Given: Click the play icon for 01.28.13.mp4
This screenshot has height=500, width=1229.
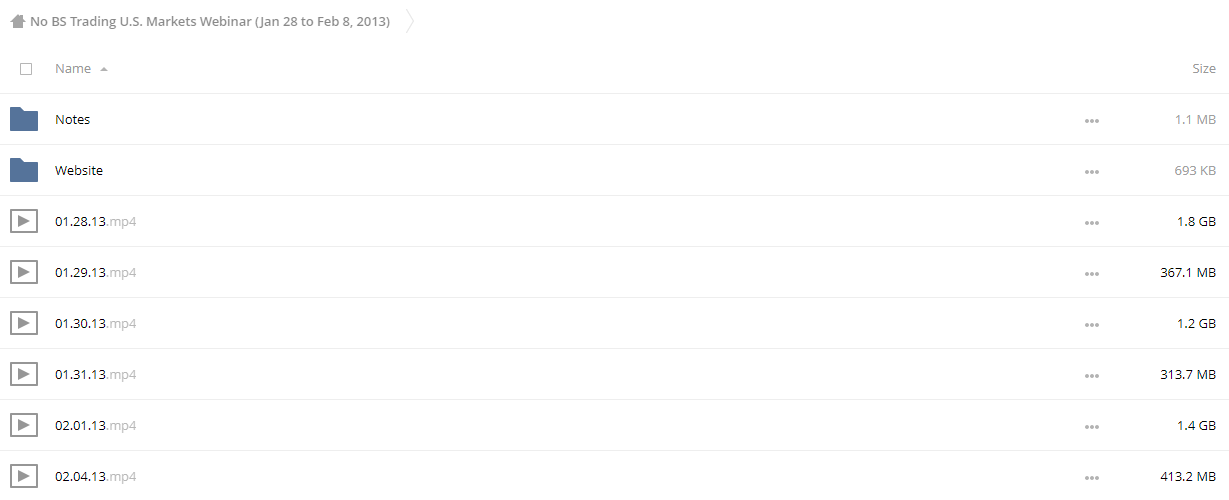Looking at the screenshot, I should click(24, 221).
